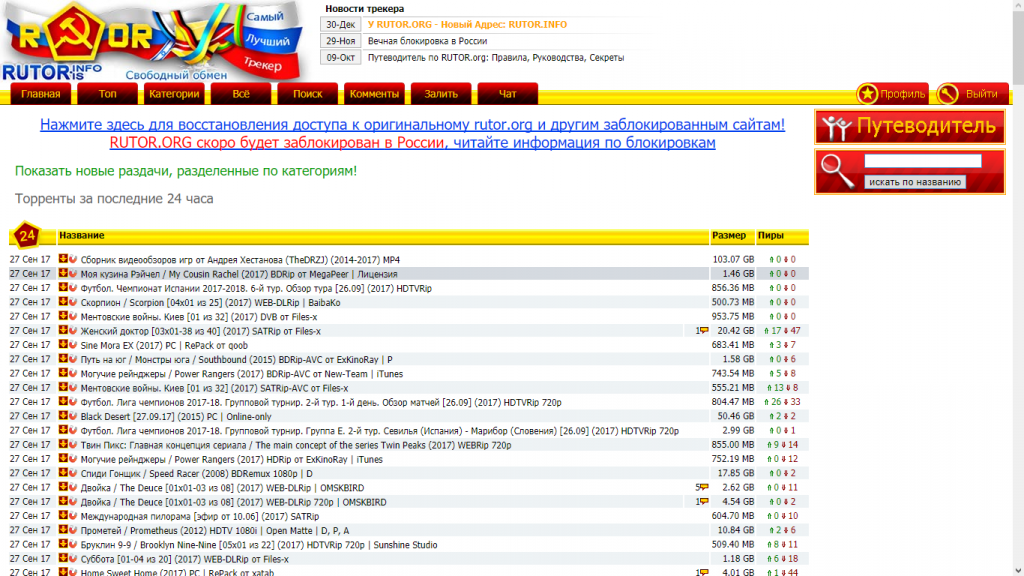Click the pentagon 24 badge icon
Screen dimensions: 1024x576
[26, 236]
